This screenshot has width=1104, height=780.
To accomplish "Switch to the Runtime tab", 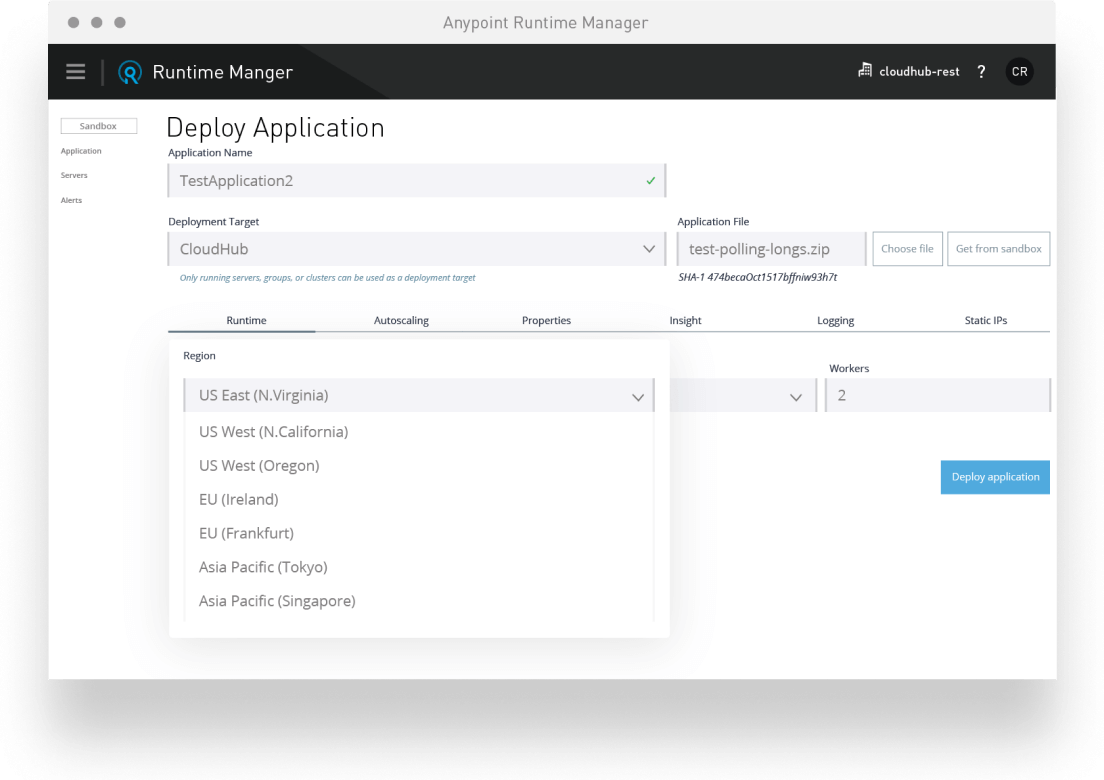I will click(246, 320).
